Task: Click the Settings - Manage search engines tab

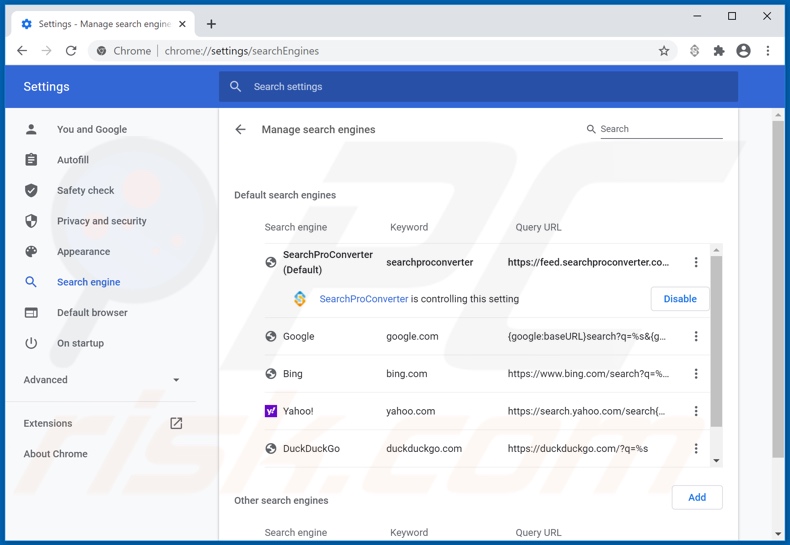Action: click(x=103, y=24)
